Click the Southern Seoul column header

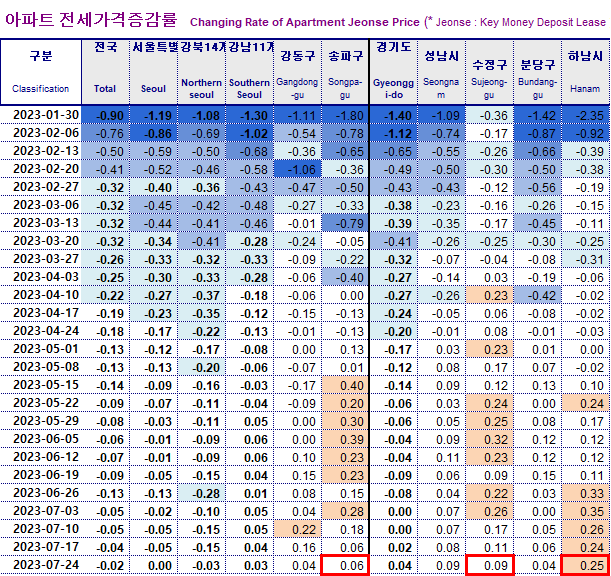click(x=249, y=72)
